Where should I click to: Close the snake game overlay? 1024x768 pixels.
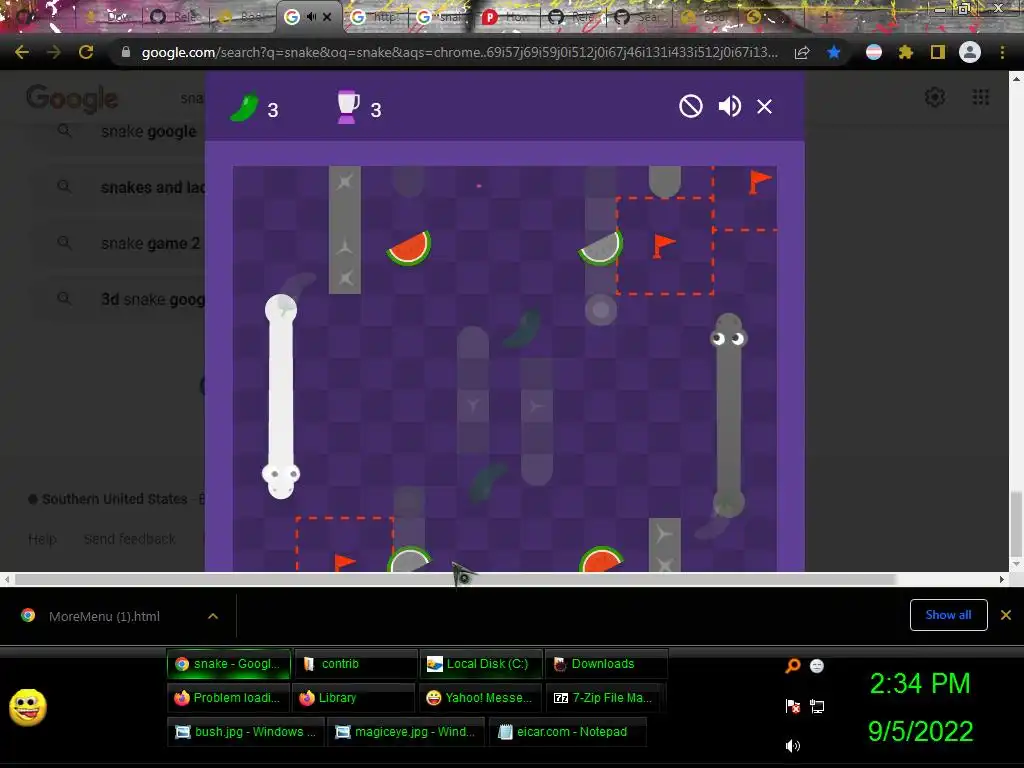764,106
